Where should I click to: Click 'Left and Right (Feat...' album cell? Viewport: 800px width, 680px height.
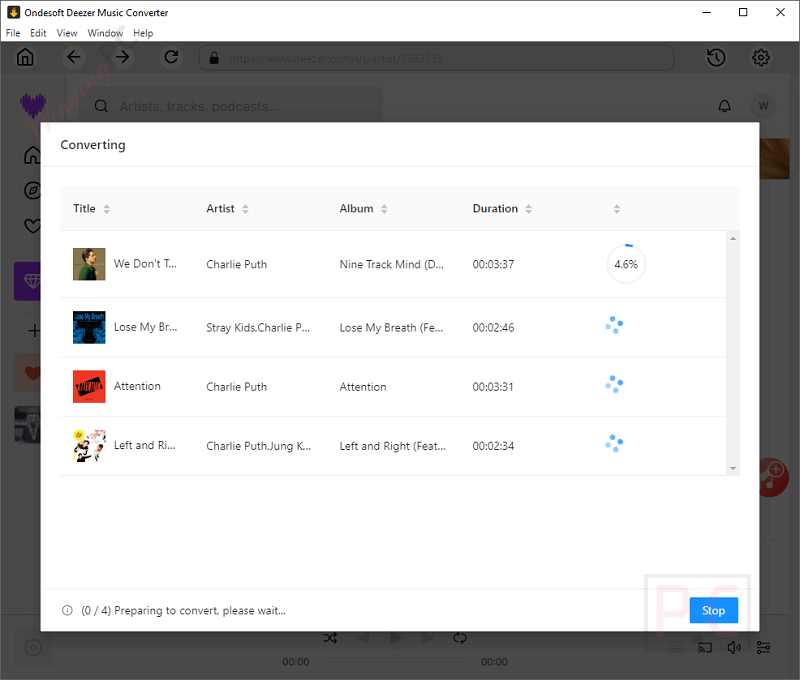click(392, 446)
